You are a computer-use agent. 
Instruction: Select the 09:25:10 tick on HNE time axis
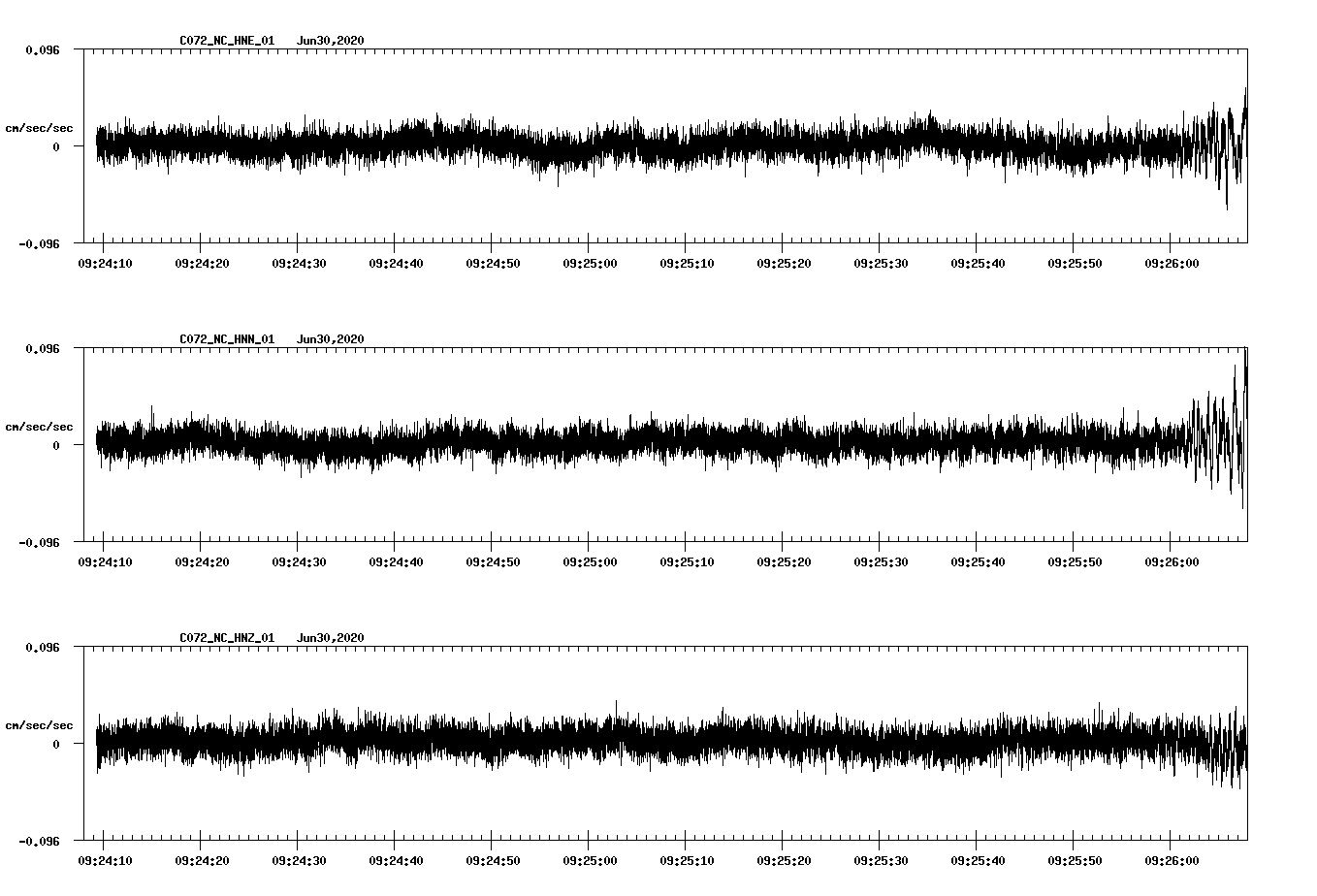pos(686,263)
